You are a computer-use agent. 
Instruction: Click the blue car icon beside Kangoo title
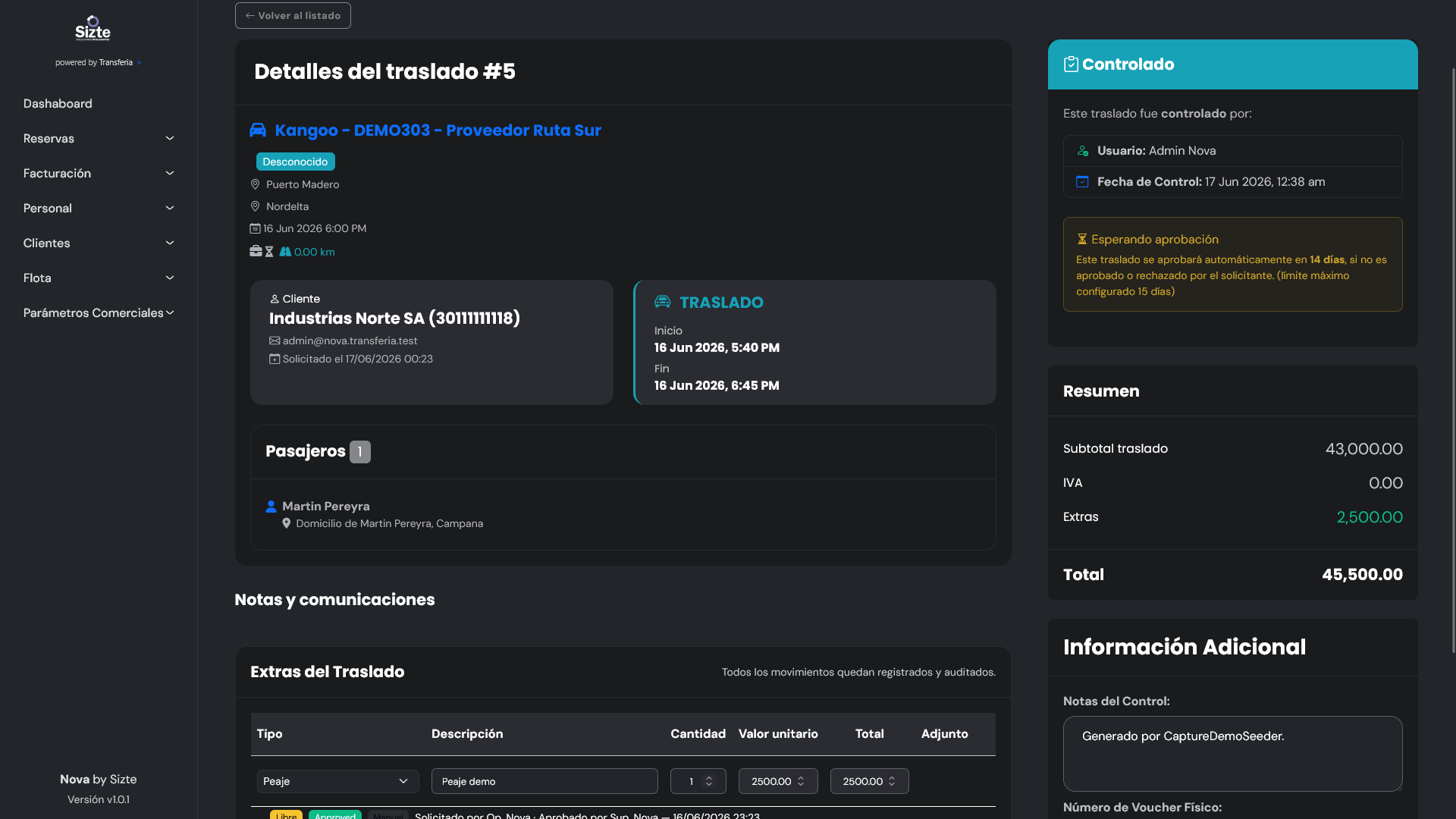click(x=258, y=130)
